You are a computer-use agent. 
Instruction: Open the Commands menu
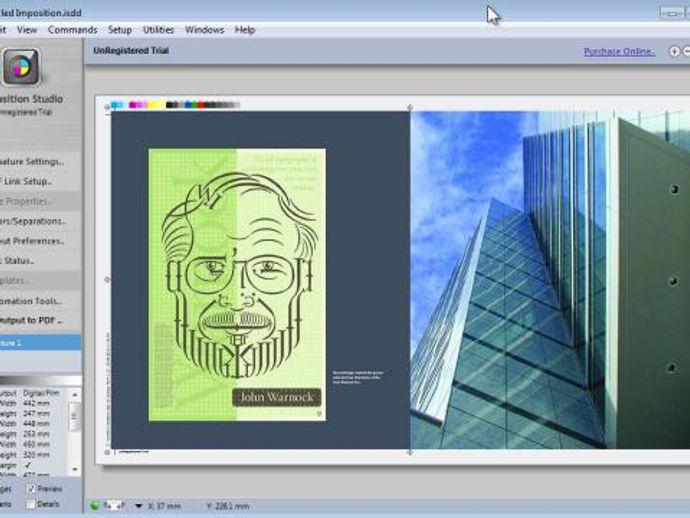73,30
